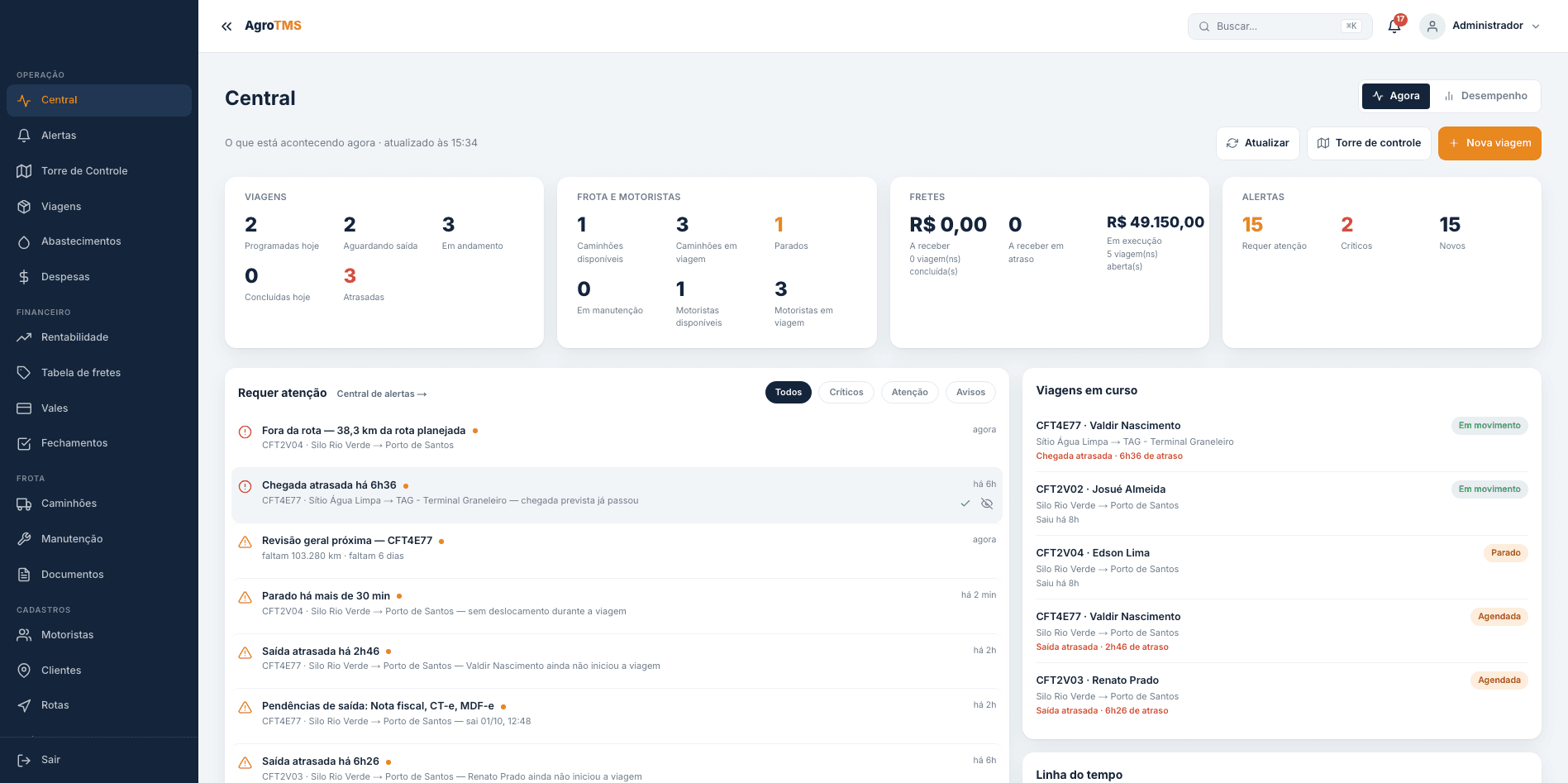The image size is (1568, 783).
Task: Open Abastecimentos drop icon in the sidebar
Action: click(24, 241)
